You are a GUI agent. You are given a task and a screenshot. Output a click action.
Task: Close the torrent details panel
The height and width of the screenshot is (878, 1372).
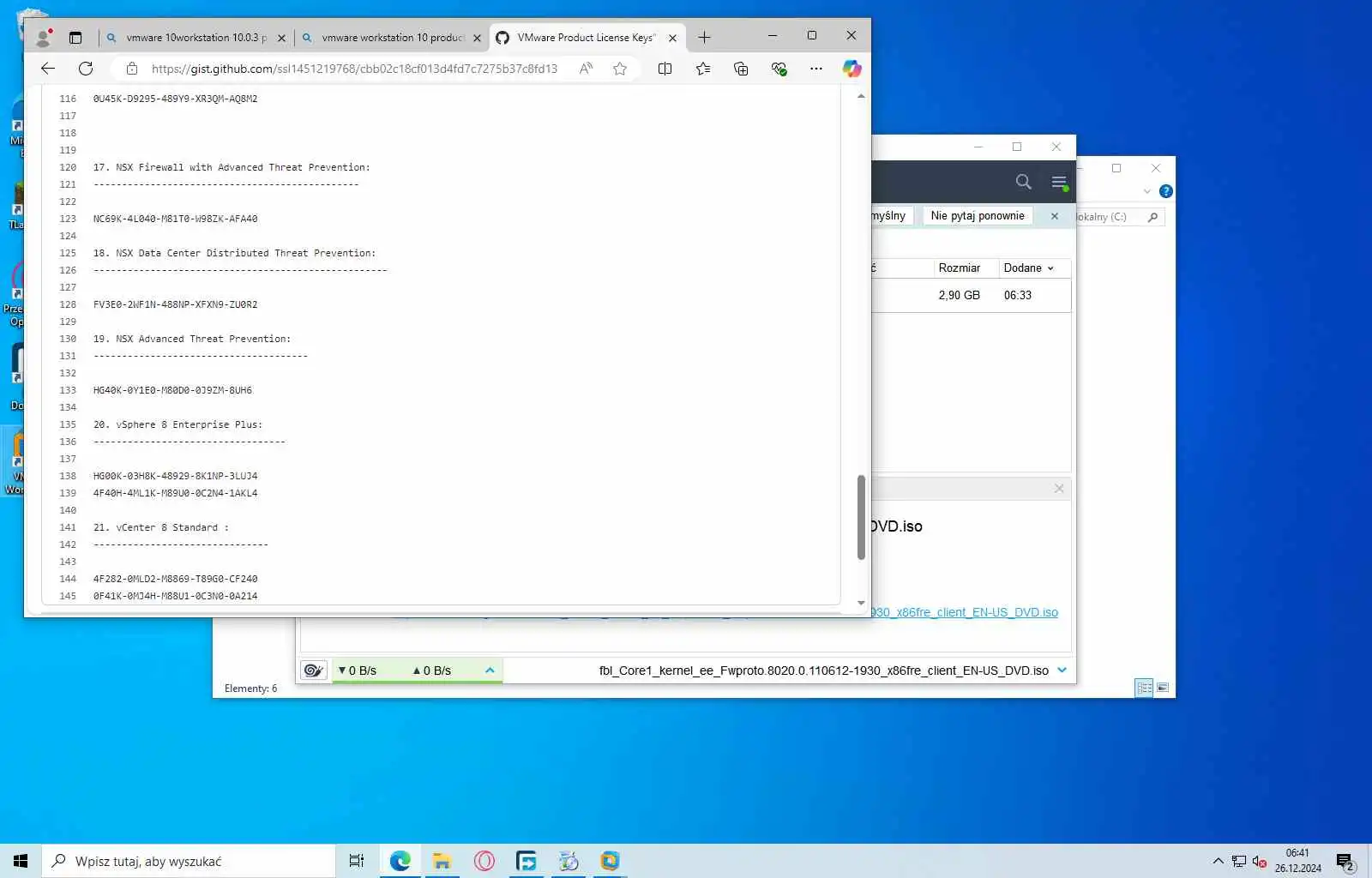coord(1059,489)
